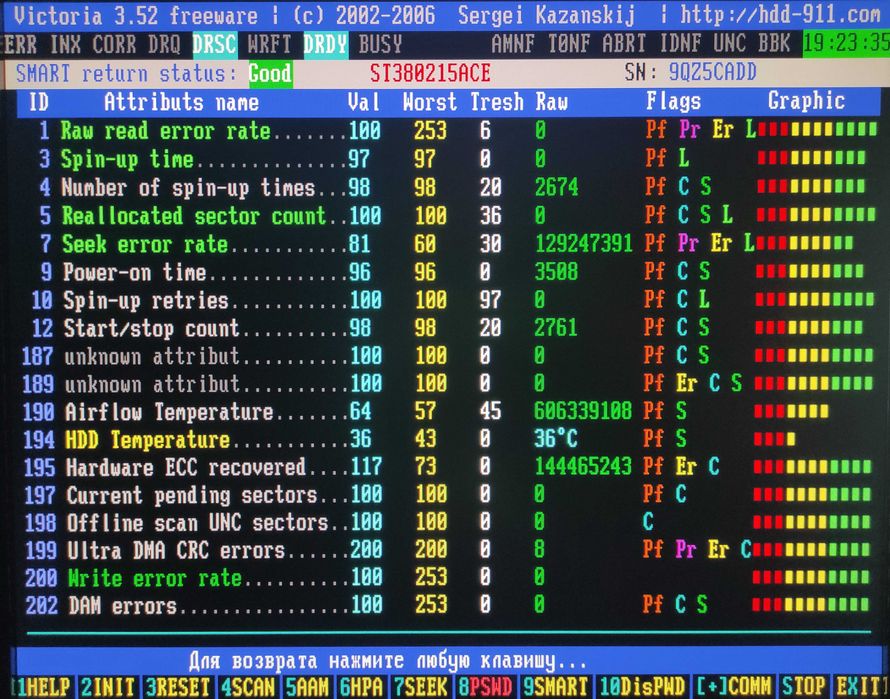
Task: Click the Val column header
Action: (x=364, y=102)
